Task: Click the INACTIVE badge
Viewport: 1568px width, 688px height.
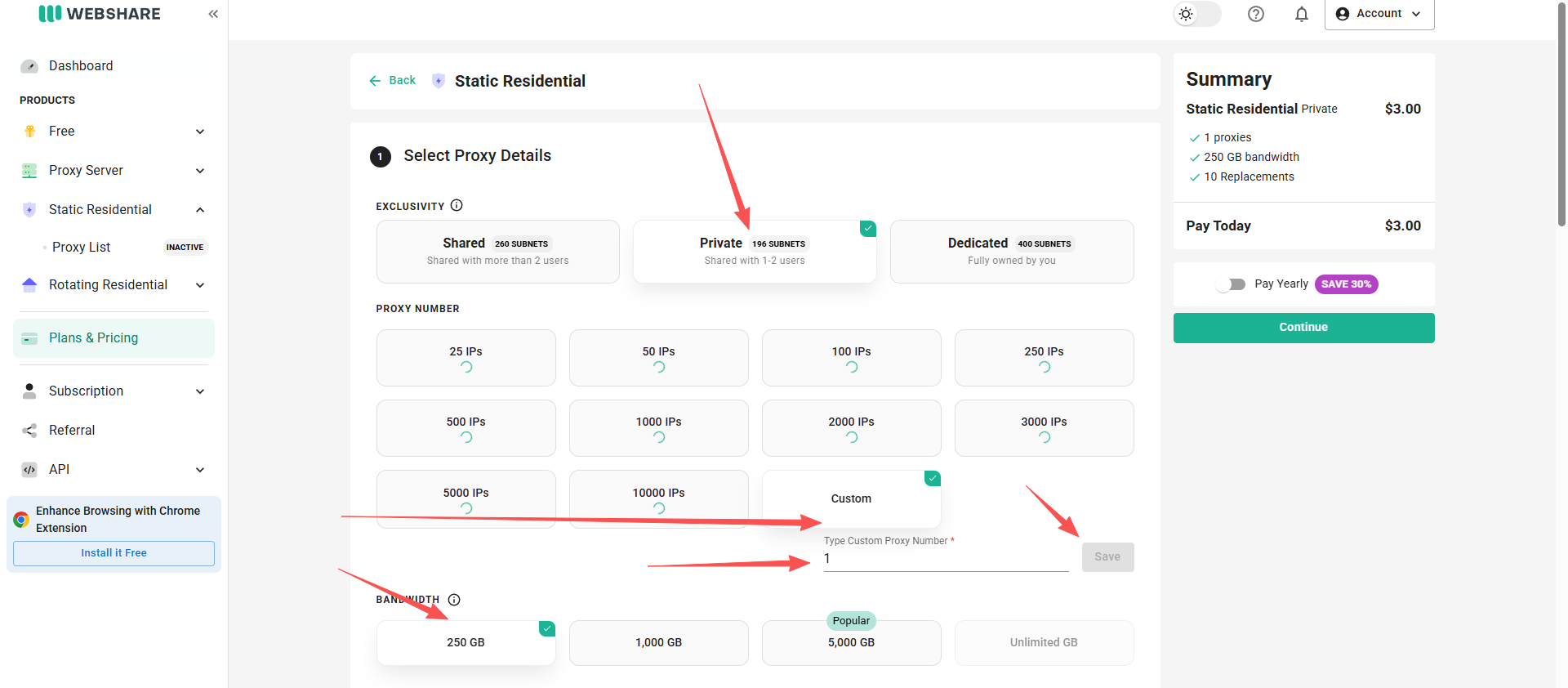Action: coord(185,248)
